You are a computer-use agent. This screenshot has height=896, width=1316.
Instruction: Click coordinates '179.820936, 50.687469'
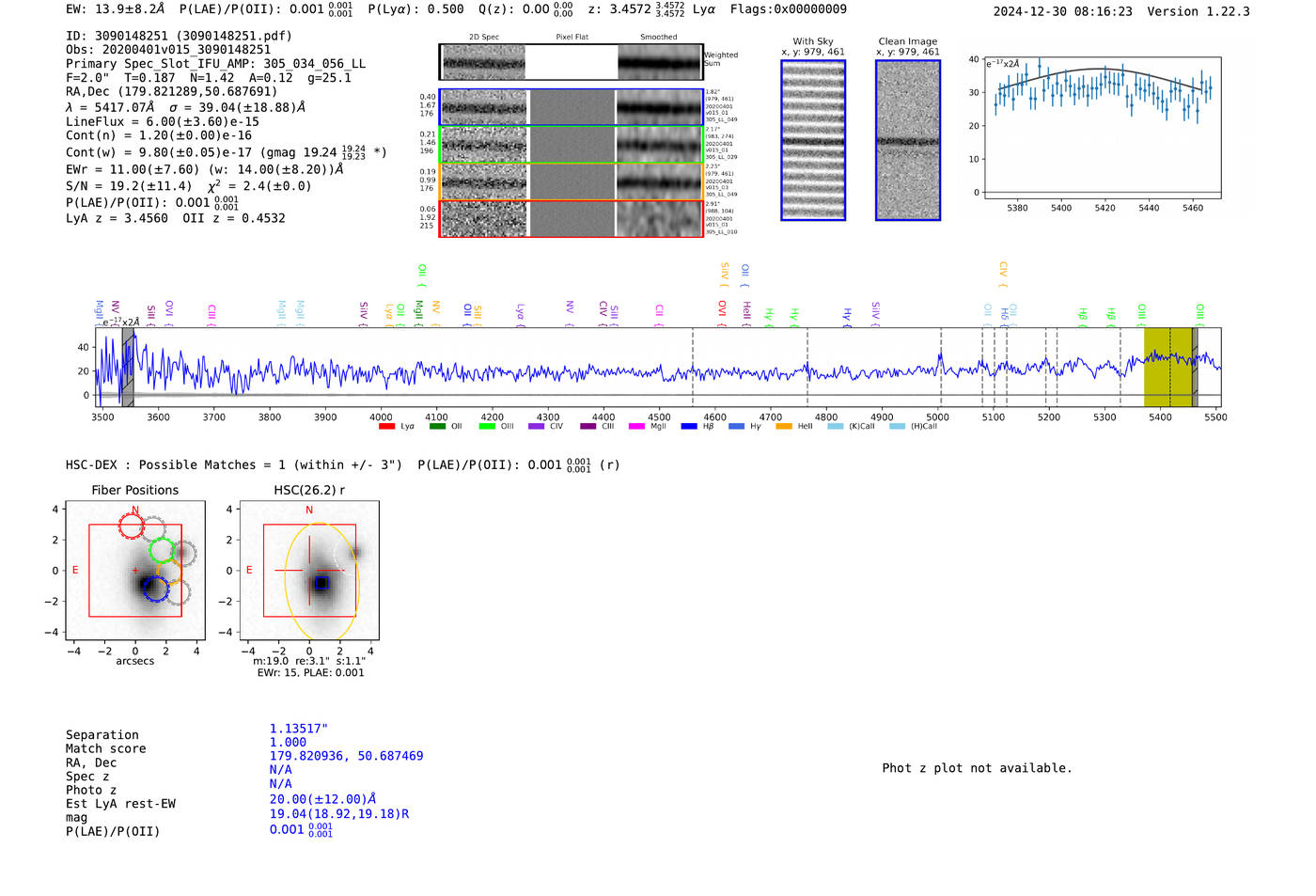(346, 756)
